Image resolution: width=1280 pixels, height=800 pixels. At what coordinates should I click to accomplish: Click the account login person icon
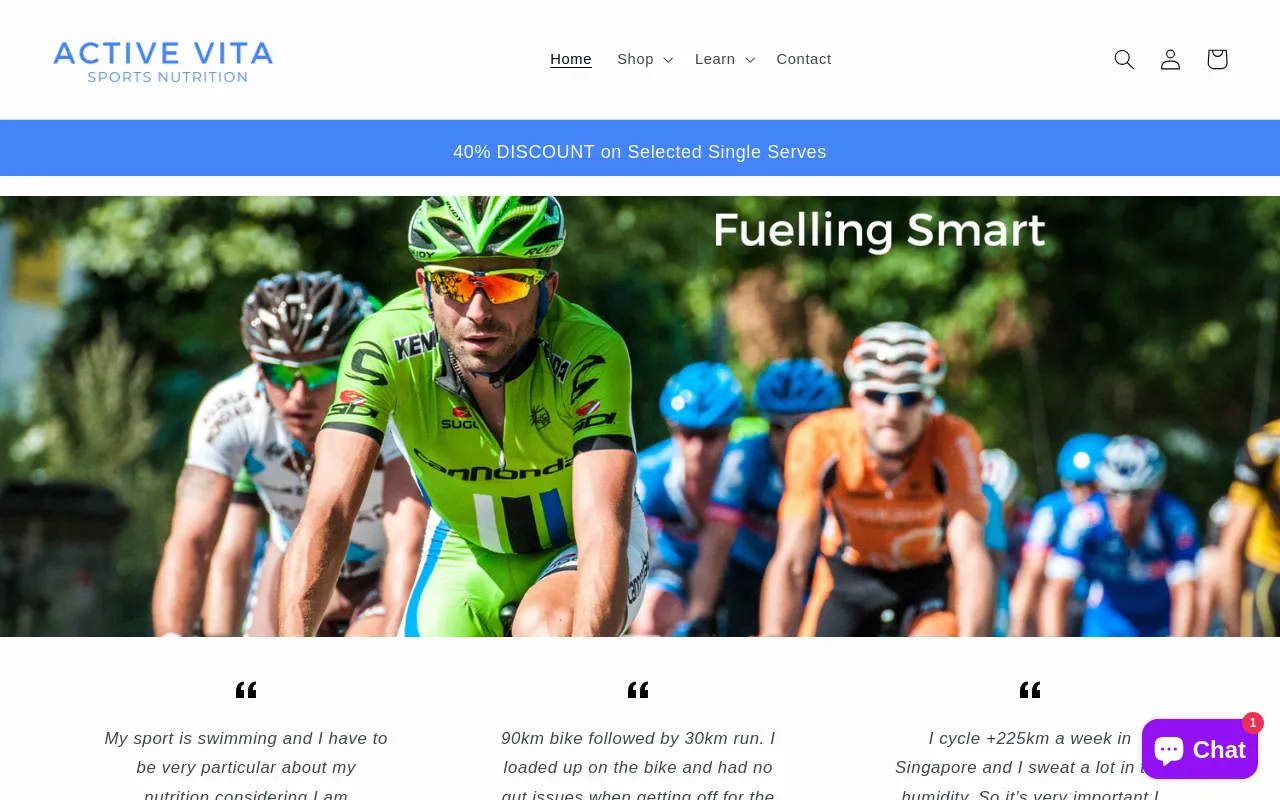pos(1170,60)
